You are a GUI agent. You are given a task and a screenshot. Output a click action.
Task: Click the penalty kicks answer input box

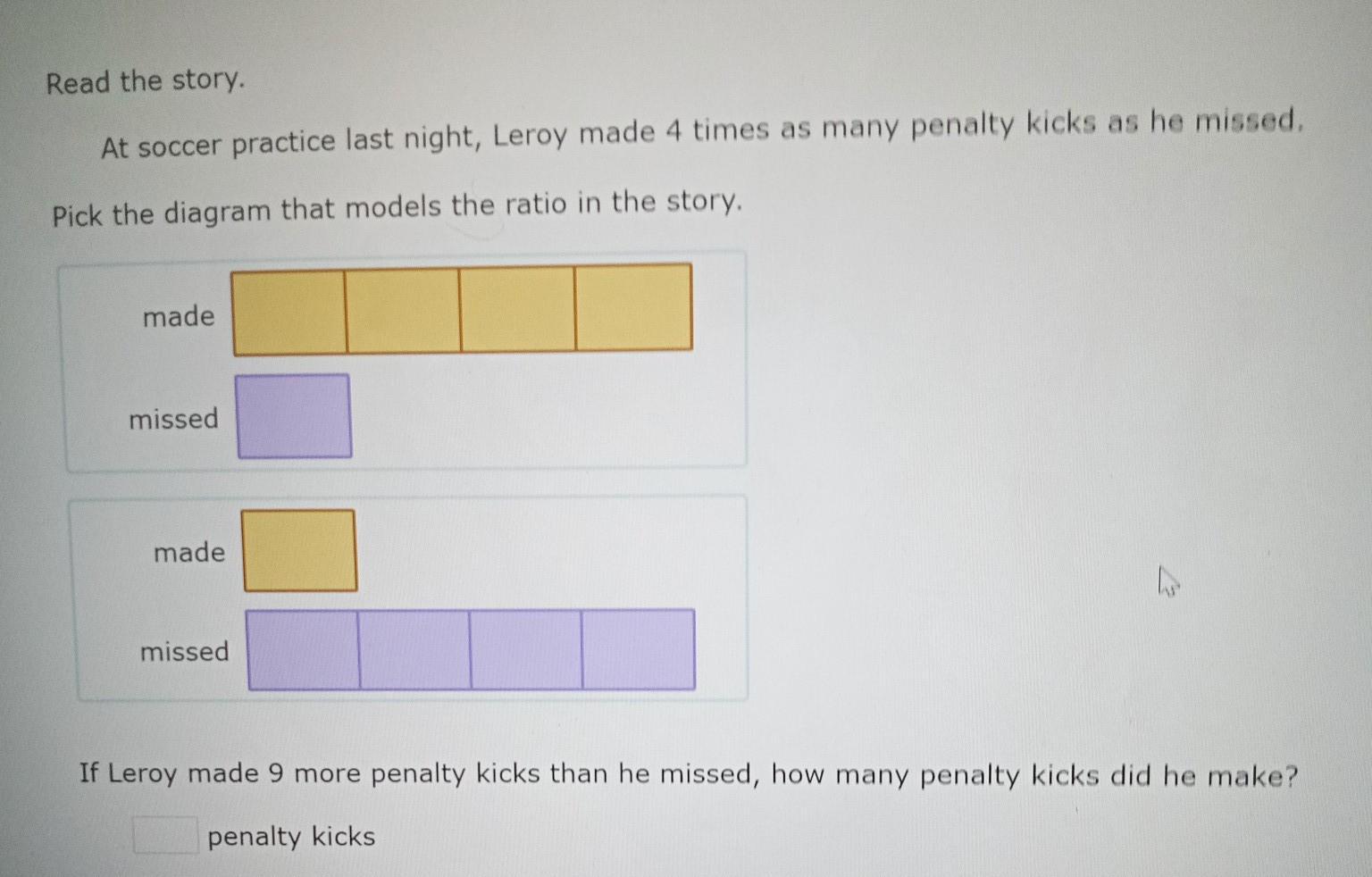point(165,835)
